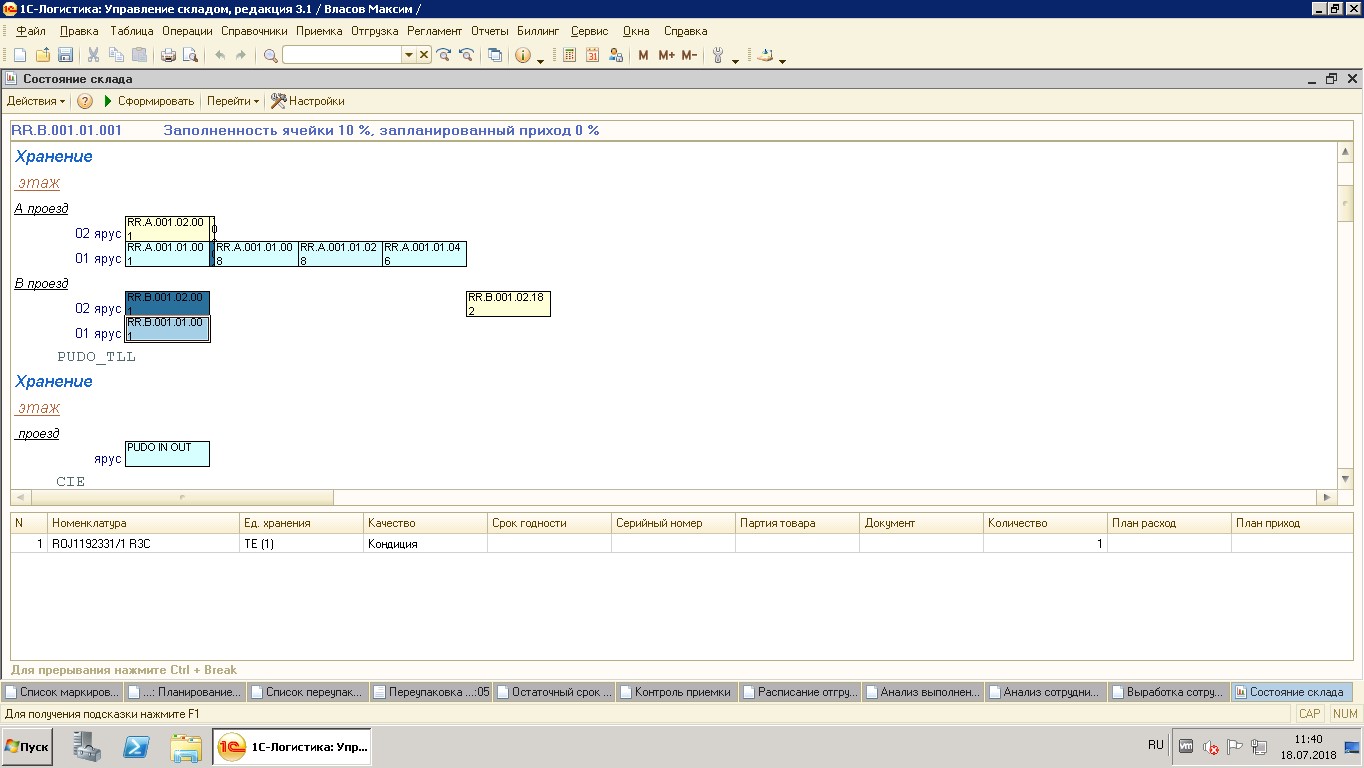Screen dimensions: 1364x768
Task: Open the Биллинг menu
Action: (x=538, y=31)
